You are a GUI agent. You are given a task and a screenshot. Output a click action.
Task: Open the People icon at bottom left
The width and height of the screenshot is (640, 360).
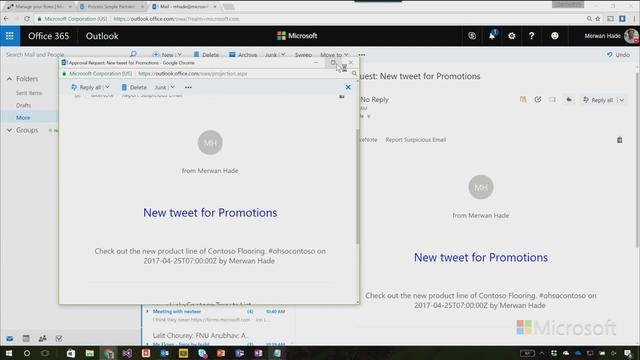(42, 338)
